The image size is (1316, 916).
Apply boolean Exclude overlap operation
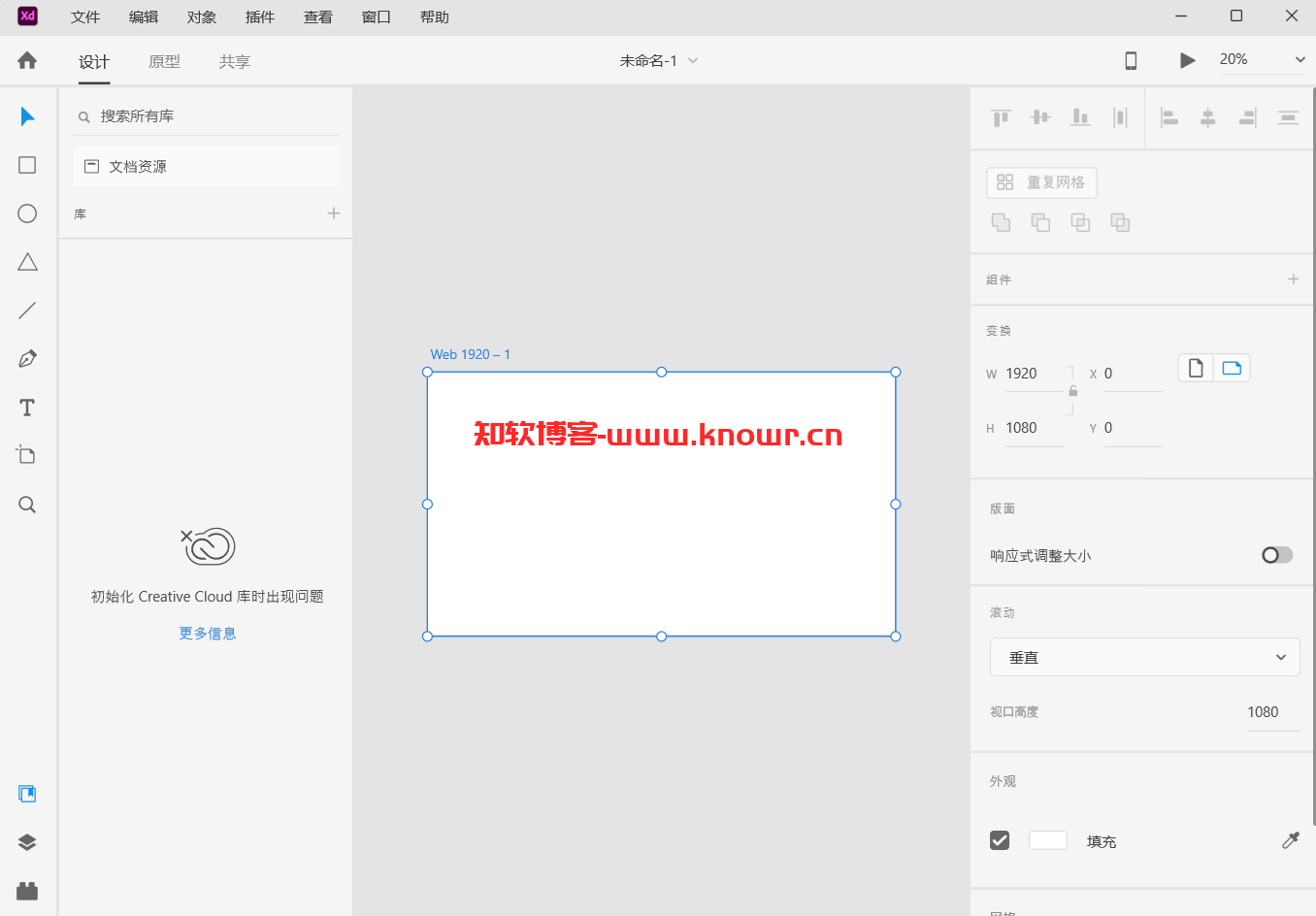1120,222
